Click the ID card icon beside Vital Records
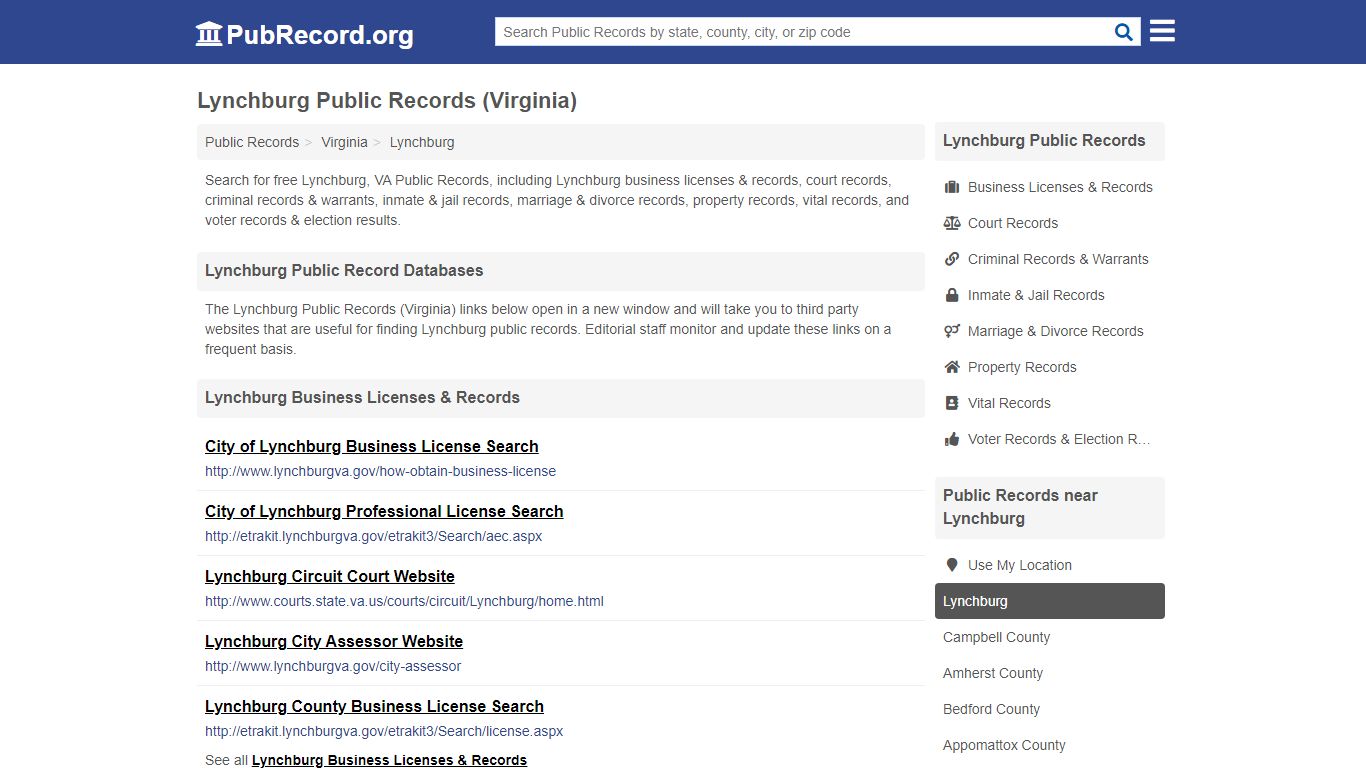The image size is (1366, 768). tap(952, 403)
